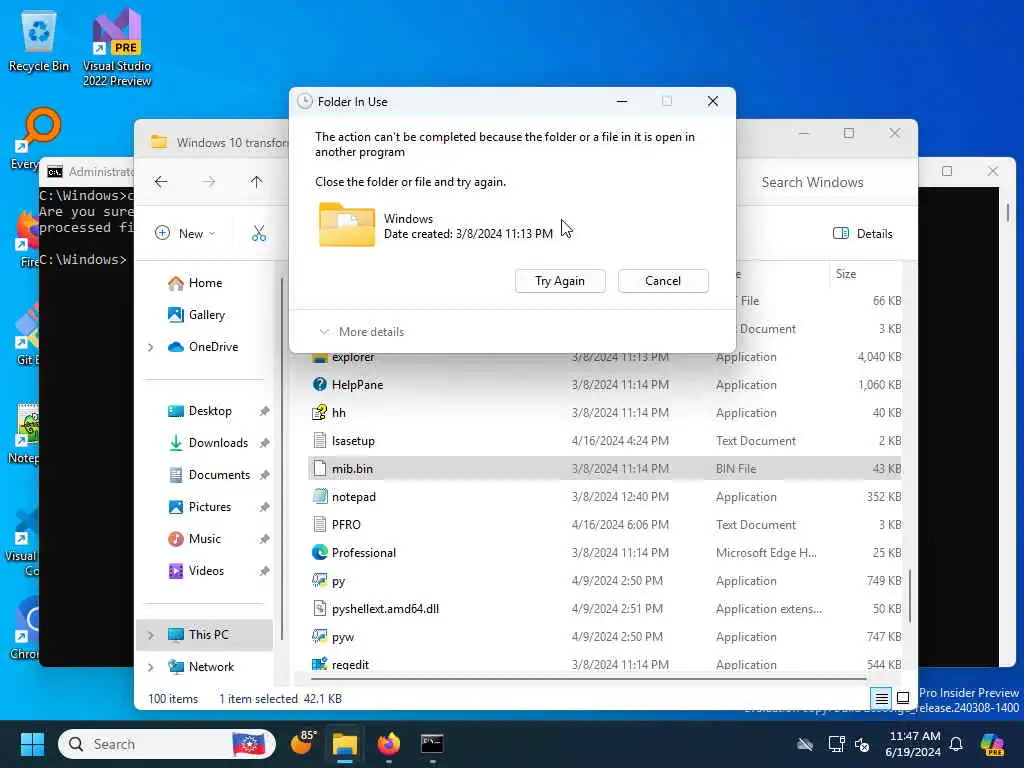Viewport: 1024px width, 768px height.
Task: Click the Cut scissors icon
Action: (259, 233)
